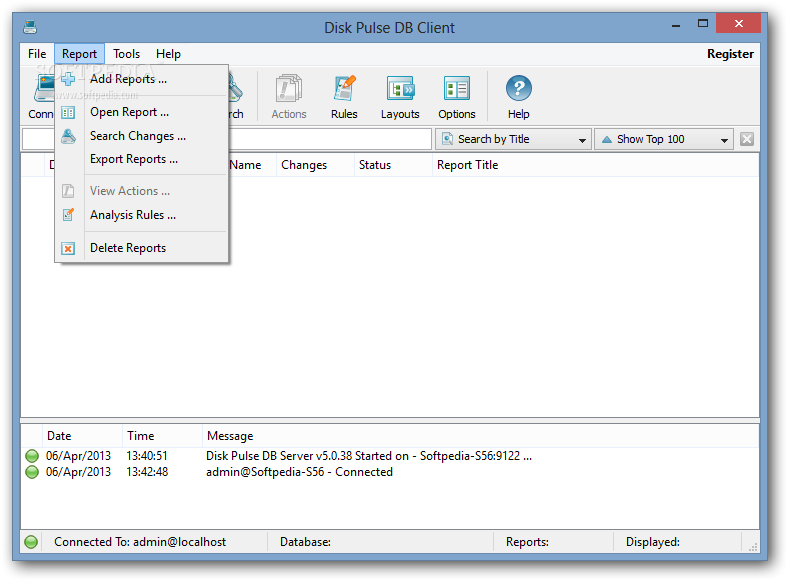This screenshot has height=581, width=788.
Task: Click the Help question-mark toolbar icon
Action: (519, 88)
